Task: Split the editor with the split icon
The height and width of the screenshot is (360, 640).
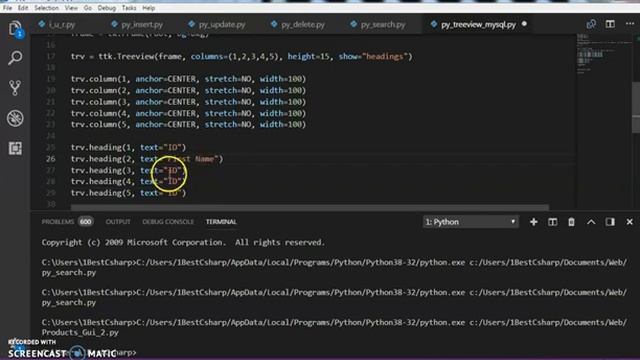Action: tap(610, 24)
